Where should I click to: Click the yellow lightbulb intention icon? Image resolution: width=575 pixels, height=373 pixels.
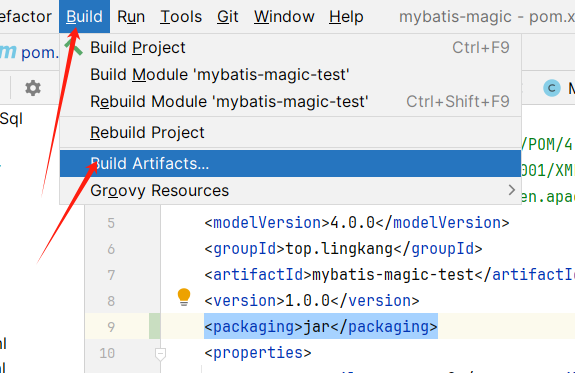[x=184, y=297]
